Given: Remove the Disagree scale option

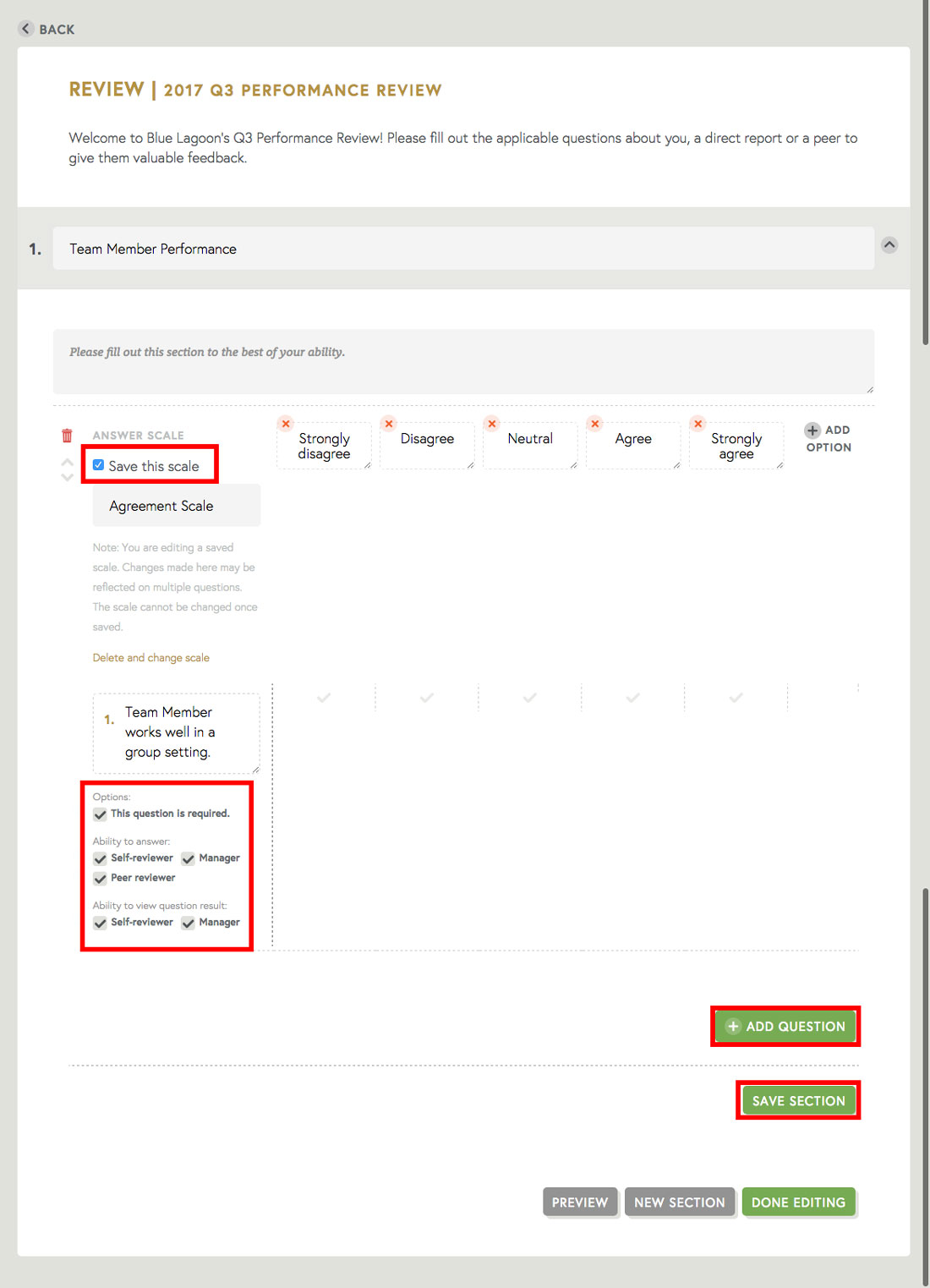Looking at the screenshot, I should point(388,423).
